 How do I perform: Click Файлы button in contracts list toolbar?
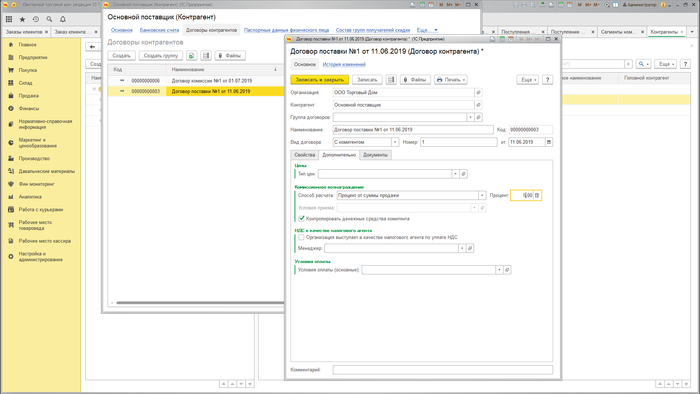(x=230, y=56)
